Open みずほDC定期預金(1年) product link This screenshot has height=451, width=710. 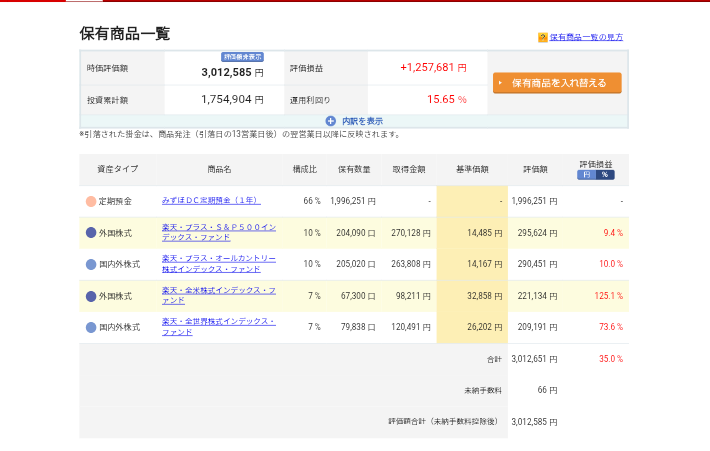(211, 200)
